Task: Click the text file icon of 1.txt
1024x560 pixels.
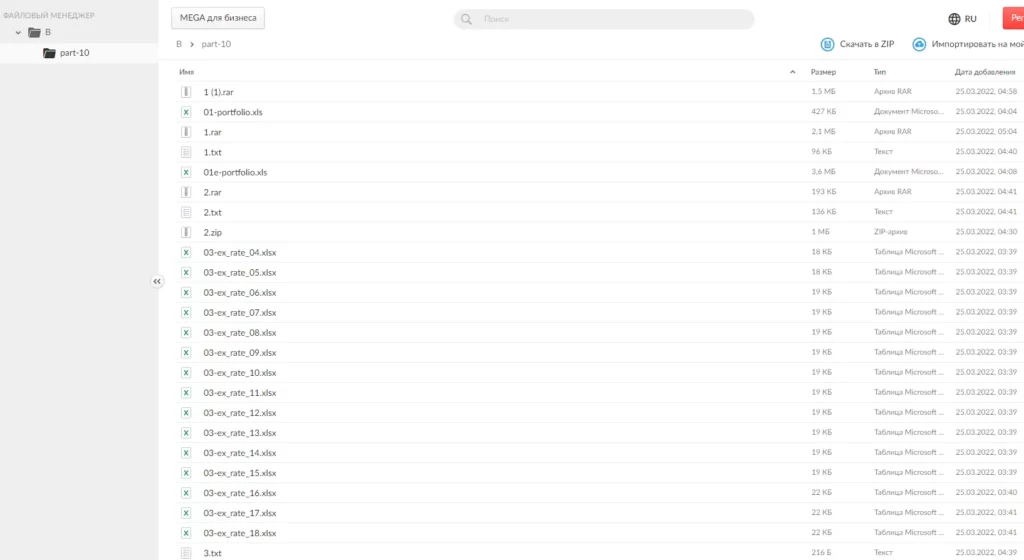Action: coord(186,152)
